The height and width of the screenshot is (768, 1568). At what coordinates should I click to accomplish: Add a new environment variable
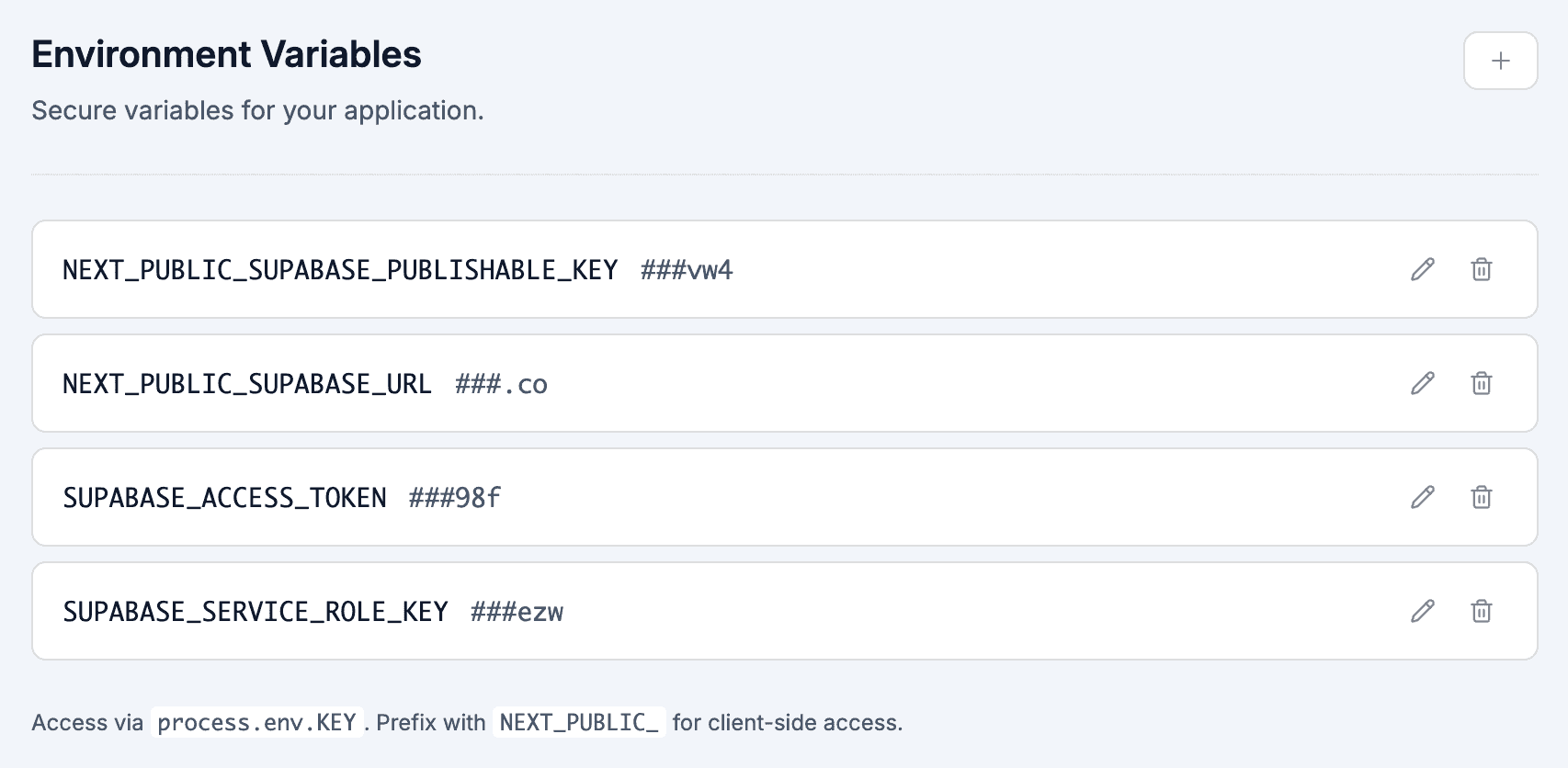(1500, 61)
